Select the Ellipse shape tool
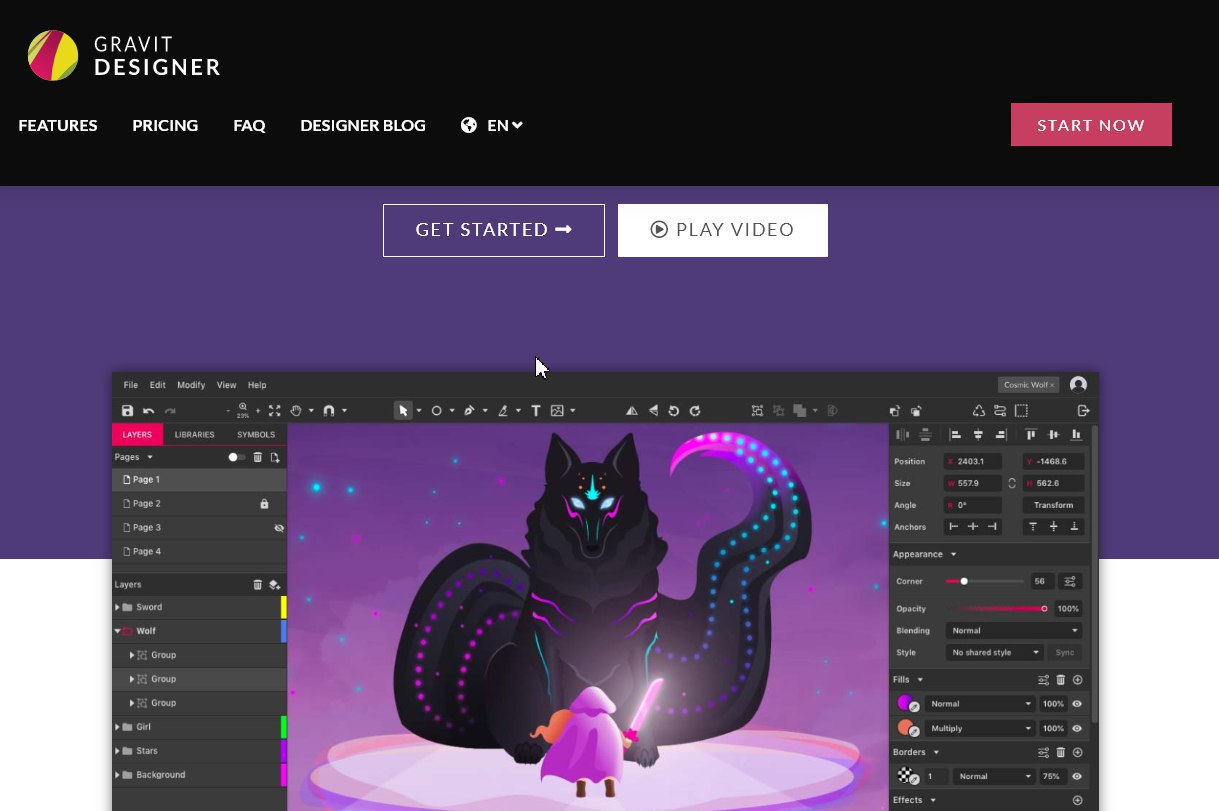 [x=436, y=411]
